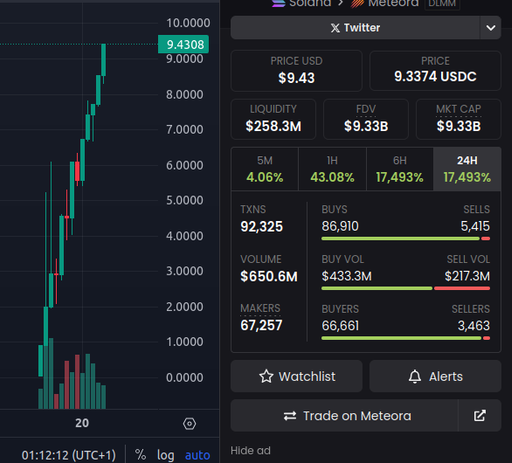The width and height of the screenshot is (512, 463).
Task: Click Trade on Meteora button
Action: [x=345, y=416]
